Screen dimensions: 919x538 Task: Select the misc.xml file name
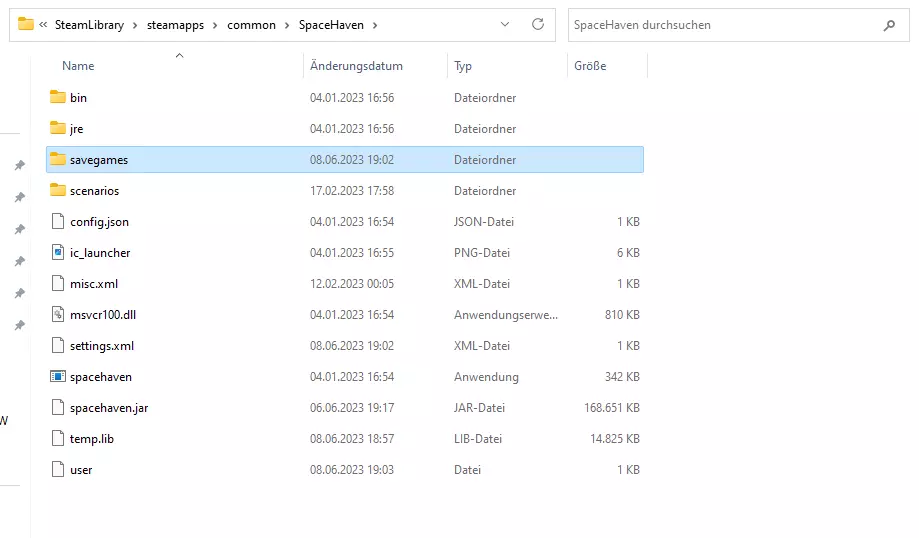pos(94,284)
